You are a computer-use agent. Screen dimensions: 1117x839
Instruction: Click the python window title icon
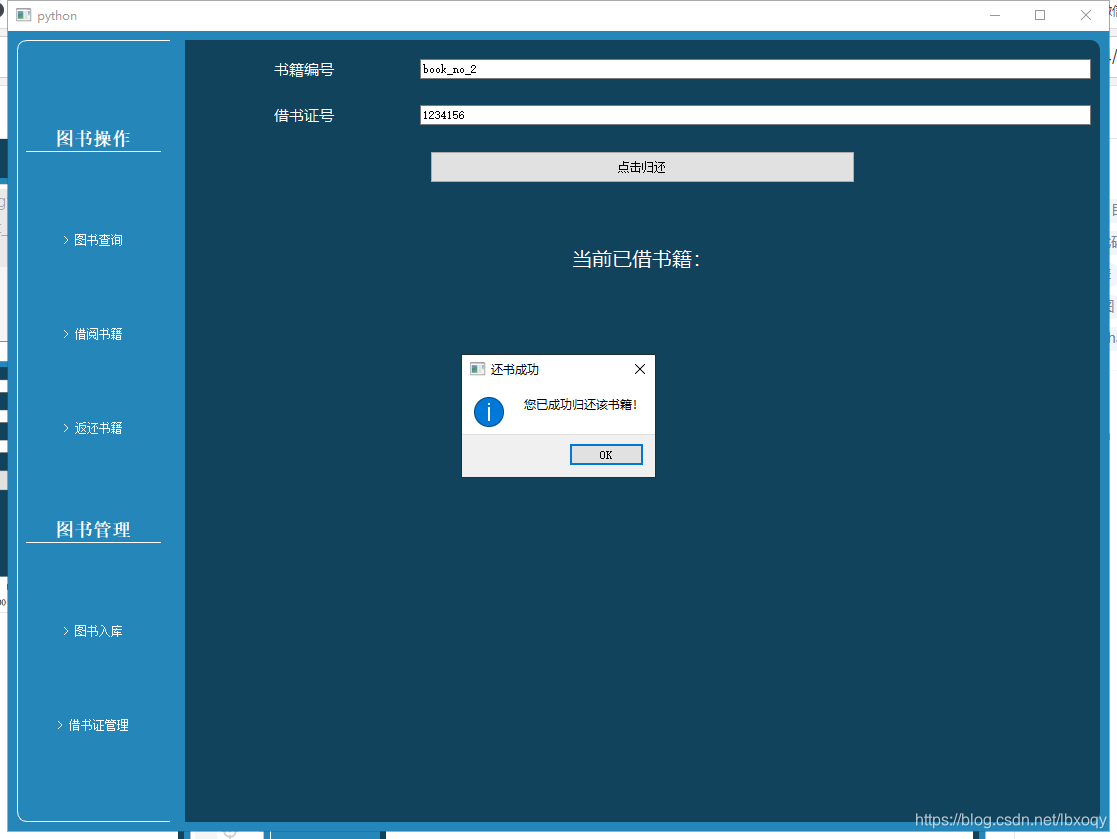tap(24, 15)
